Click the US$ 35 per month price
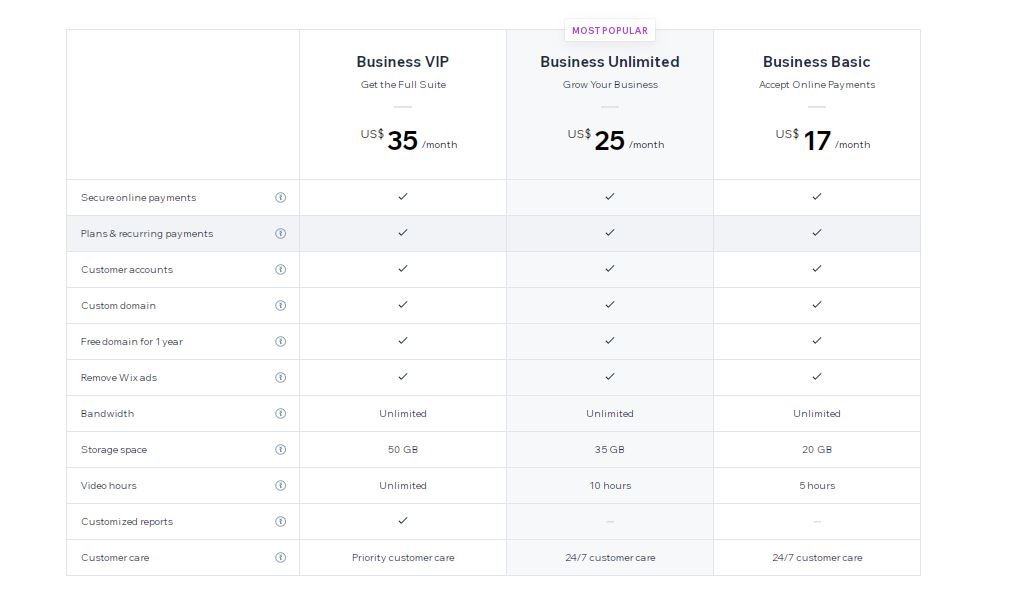The width and height of the screenshot is (1009, 595). coord(409,140)
